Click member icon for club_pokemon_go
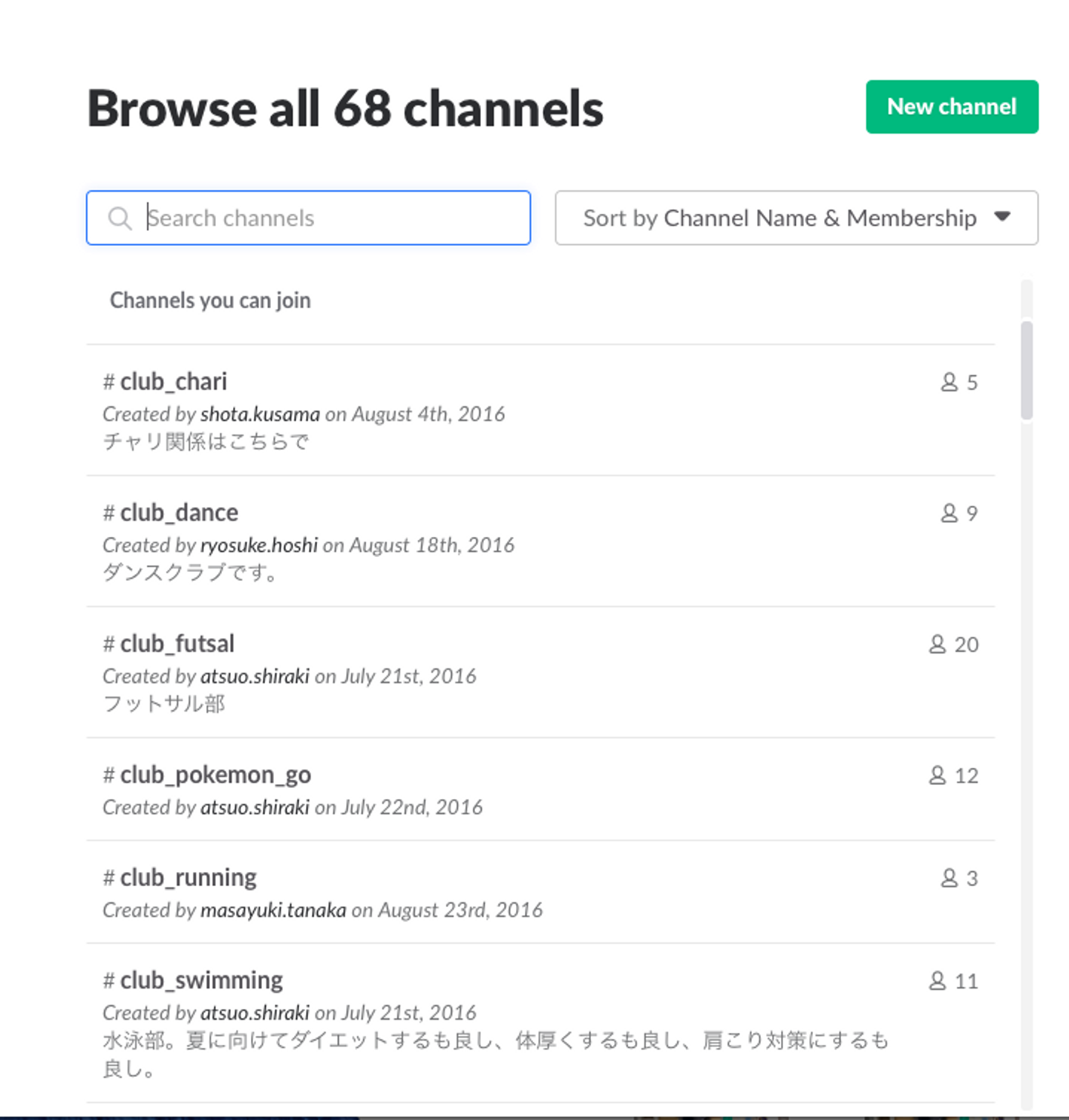This screenshot has width=1069, height=1120. click(938, 775)
